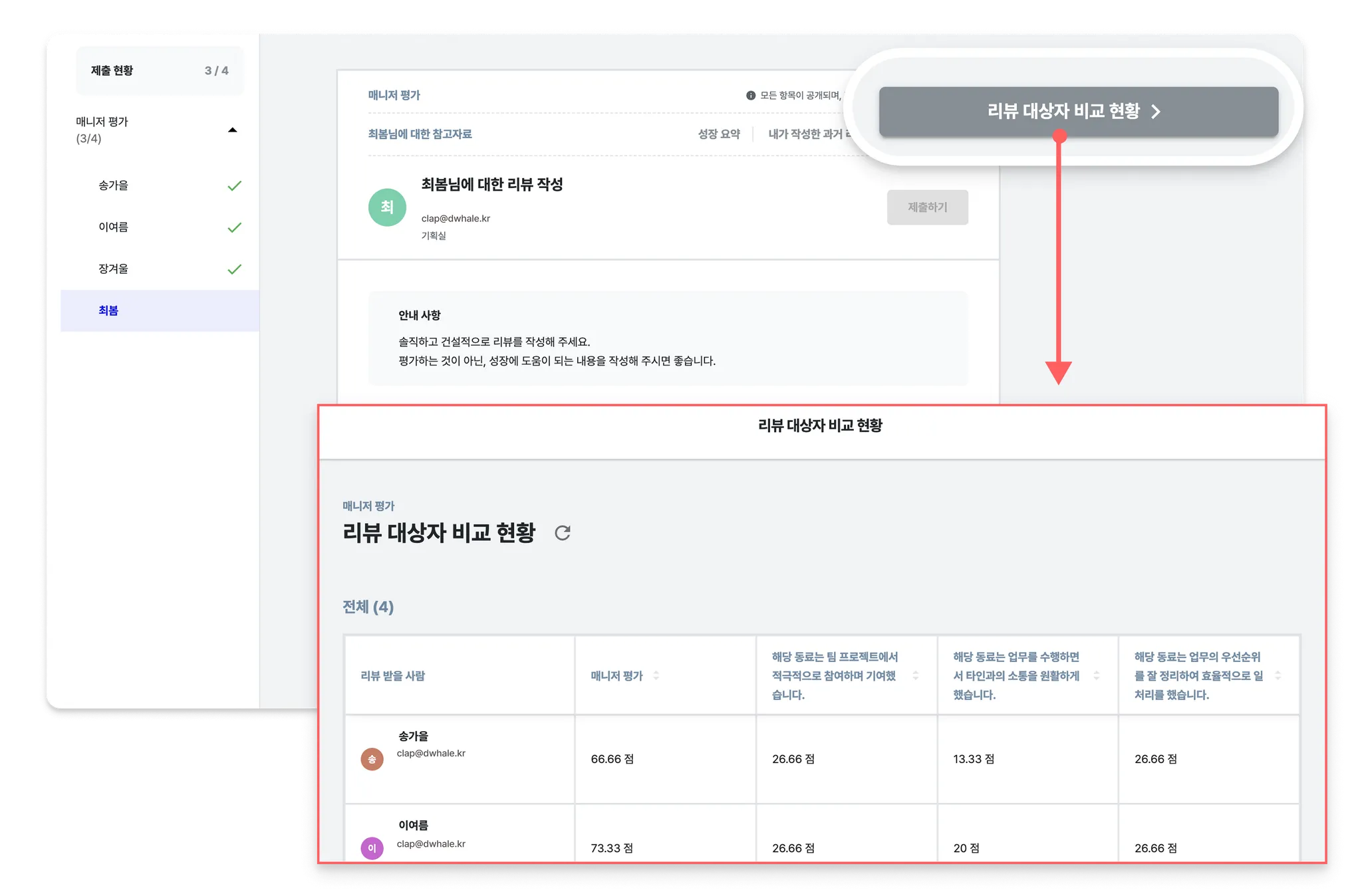Open 리뷰 대상자 비교 현황 button

pyautogui.click(x=1078, y=112)
